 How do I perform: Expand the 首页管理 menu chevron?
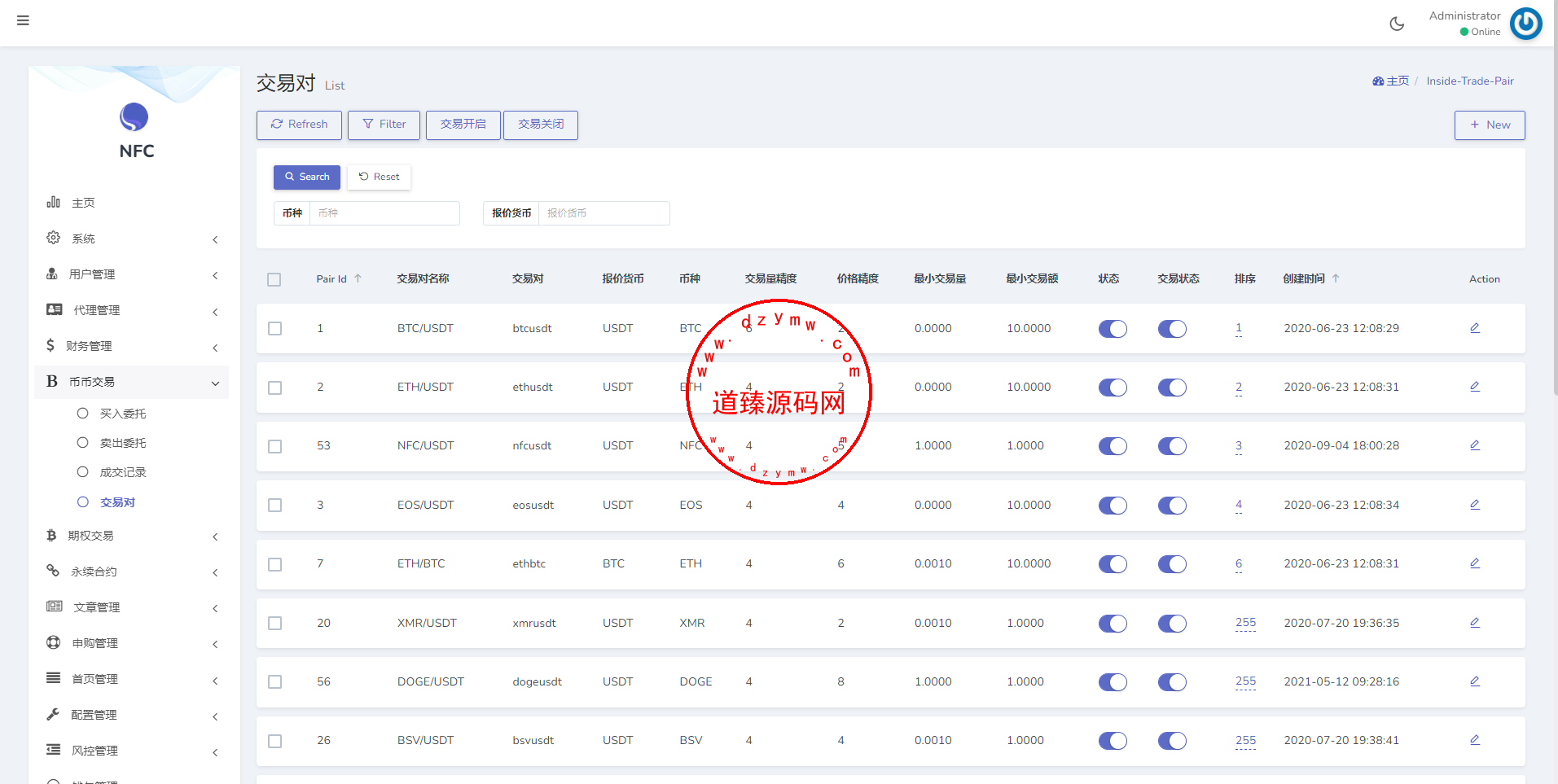coord(215,681)
